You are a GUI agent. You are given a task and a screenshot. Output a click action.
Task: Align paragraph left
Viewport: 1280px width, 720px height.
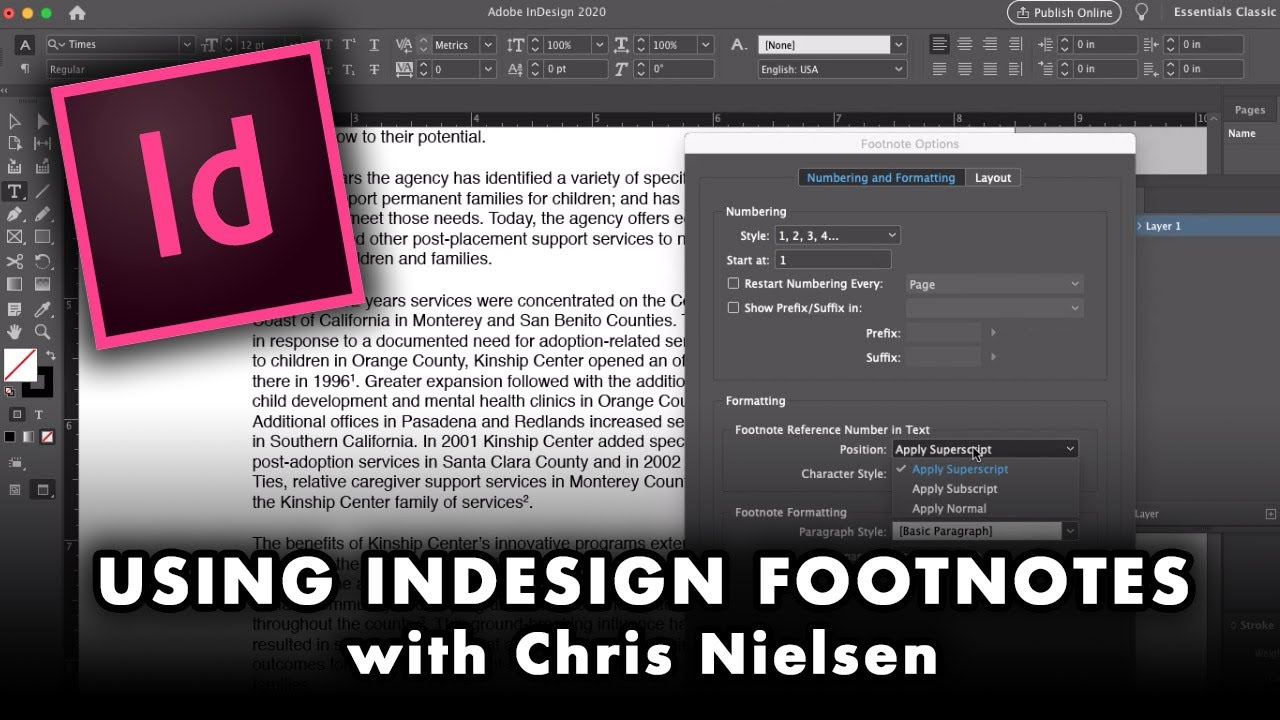[x=939, y=44]
